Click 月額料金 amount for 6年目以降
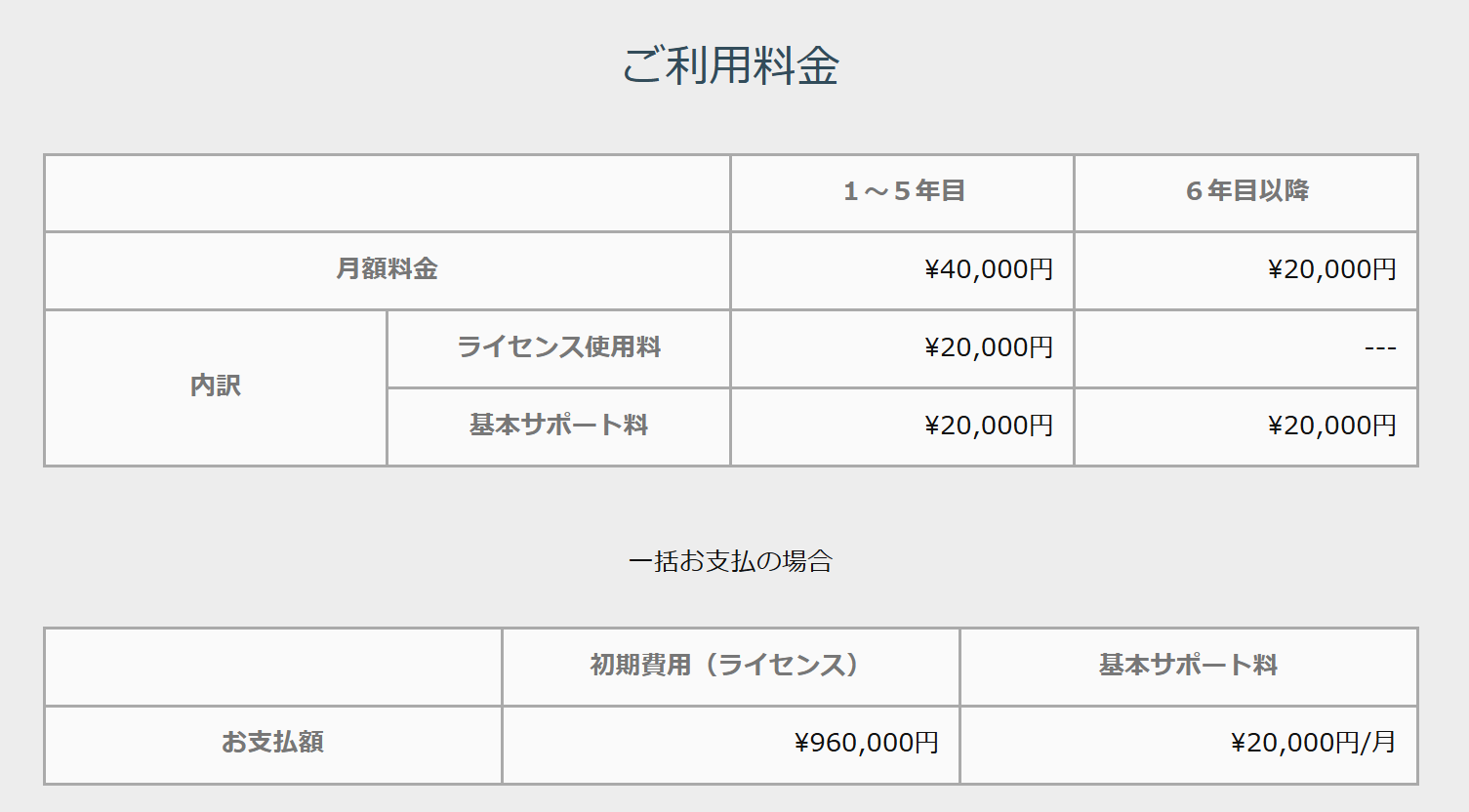This screenshot has width=1469, height=812. pyautogui.click(x=1331, y=269)
